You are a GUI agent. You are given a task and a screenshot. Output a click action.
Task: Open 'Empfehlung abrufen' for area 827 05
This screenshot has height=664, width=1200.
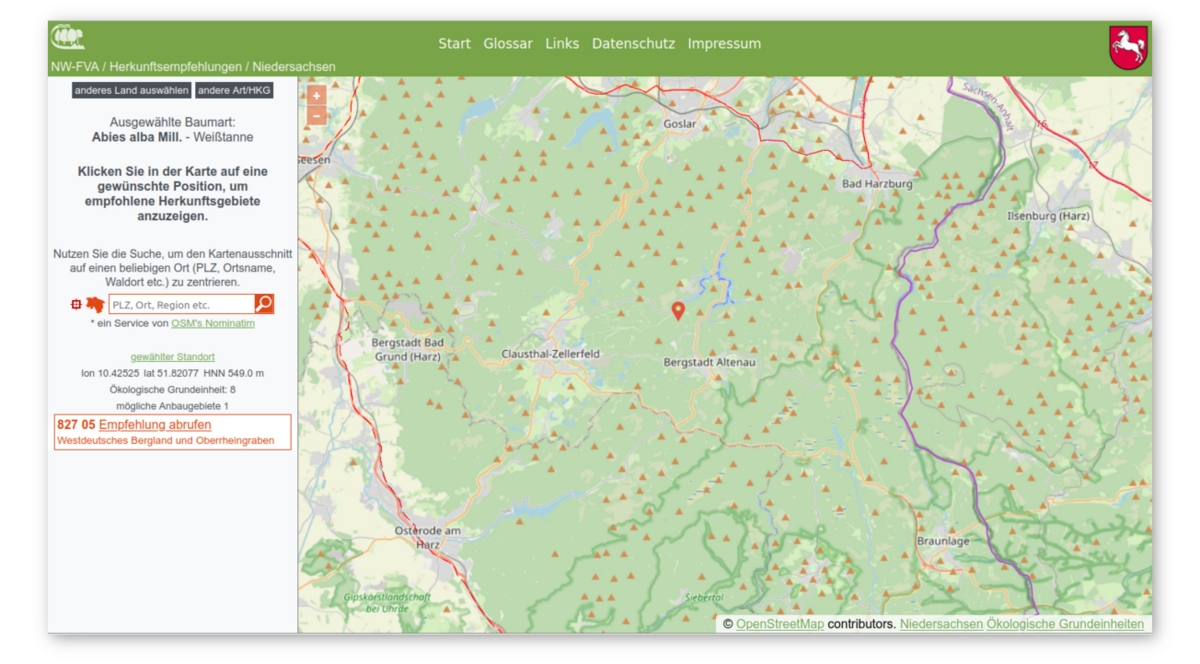point(155,425)
